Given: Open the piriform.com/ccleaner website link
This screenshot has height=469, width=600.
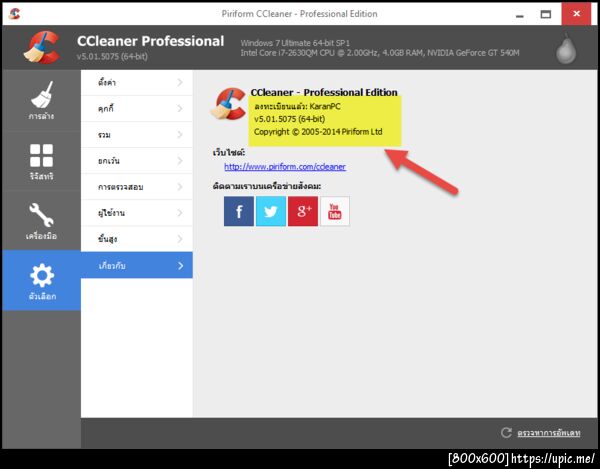Looking at the screenshot, I should [285, 167].
